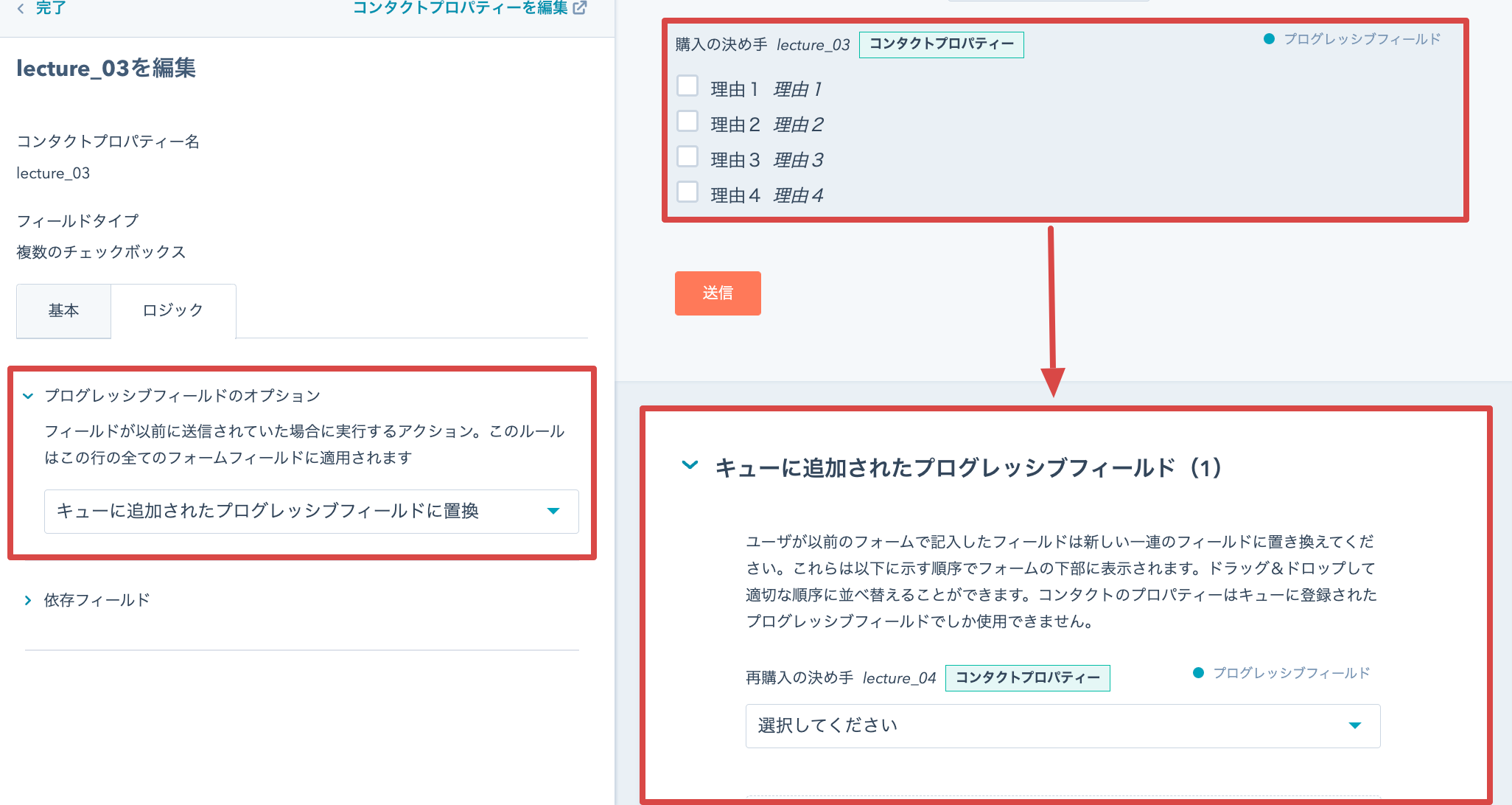Click the back chevron next to 完了
The height and width of the screenshot is (805, 1512).
pos(21,8)
